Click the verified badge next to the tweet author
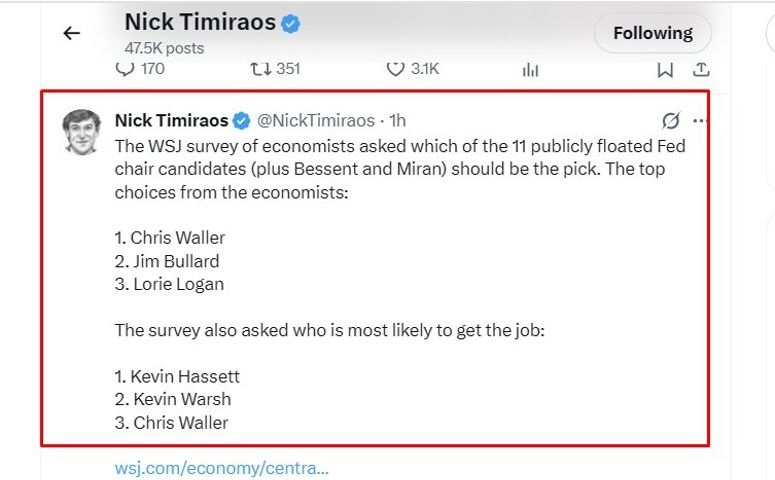775x480 pixels. pyautogui.click(x=242, y=121)
